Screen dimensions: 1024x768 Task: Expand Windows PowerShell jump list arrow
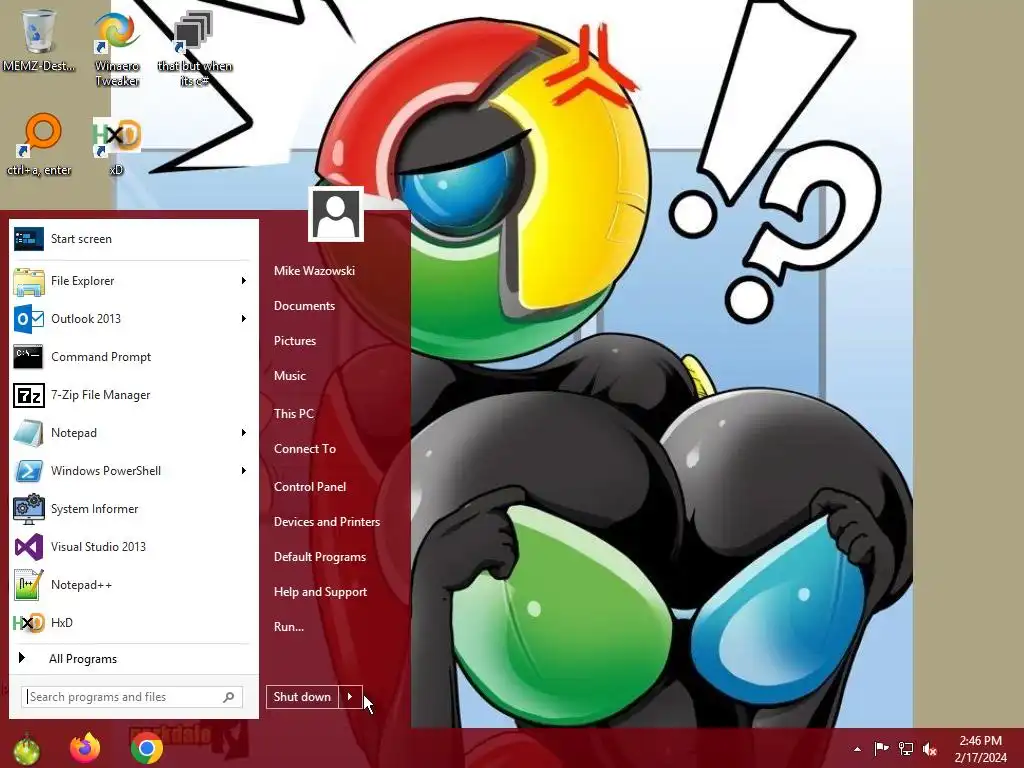pyautogui.click(x=244, y=471)
